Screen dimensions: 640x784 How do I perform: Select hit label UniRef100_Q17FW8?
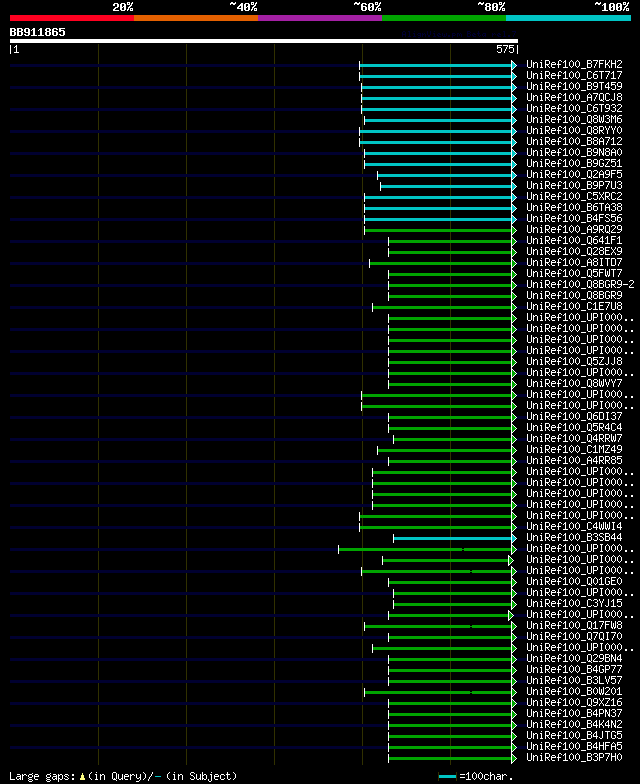(574, 626)
